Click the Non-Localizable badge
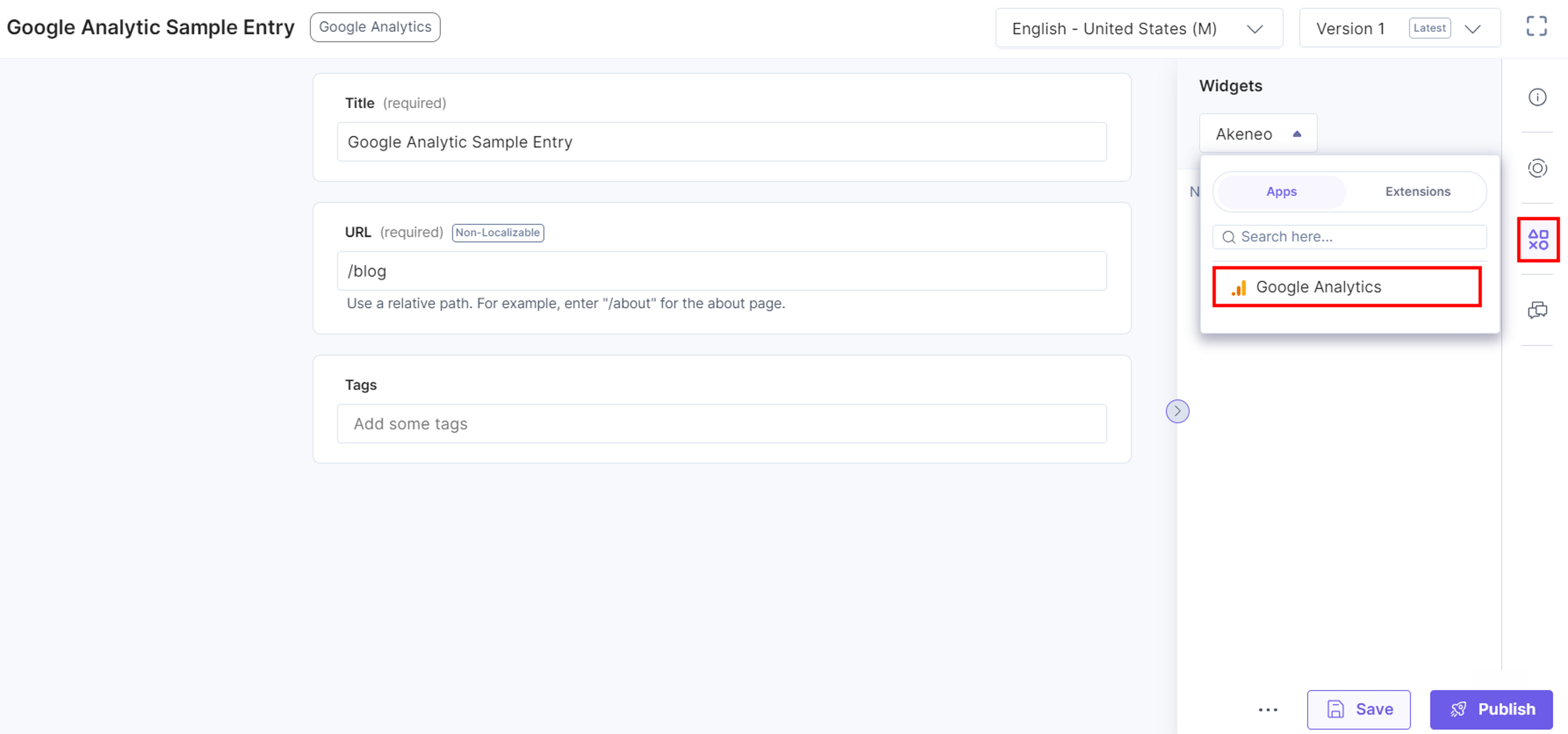Viewport: 1568px width, 734px height. (x=497, y=233)
